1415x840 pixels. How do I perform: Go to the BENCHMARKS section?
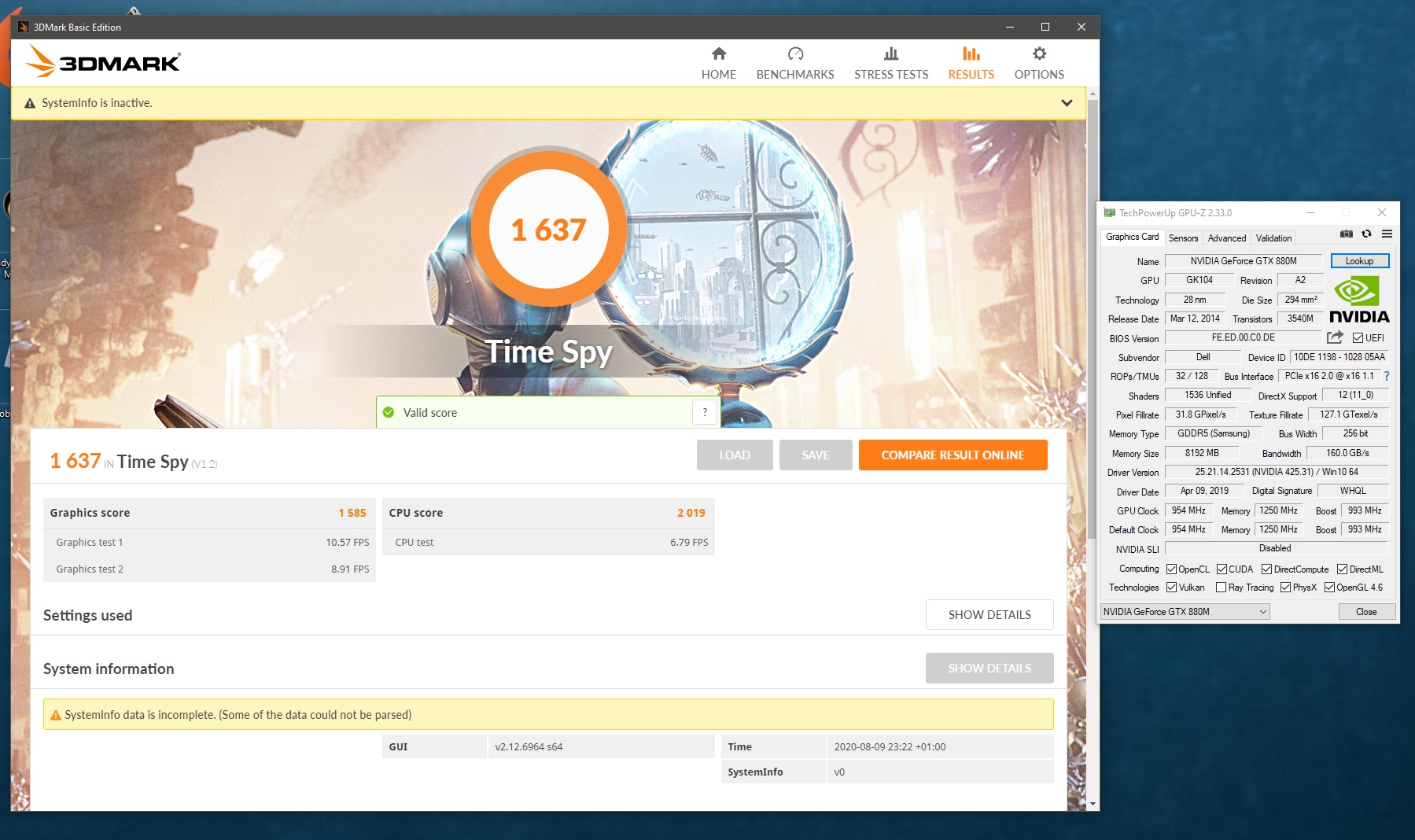click(x=795, y=63)
